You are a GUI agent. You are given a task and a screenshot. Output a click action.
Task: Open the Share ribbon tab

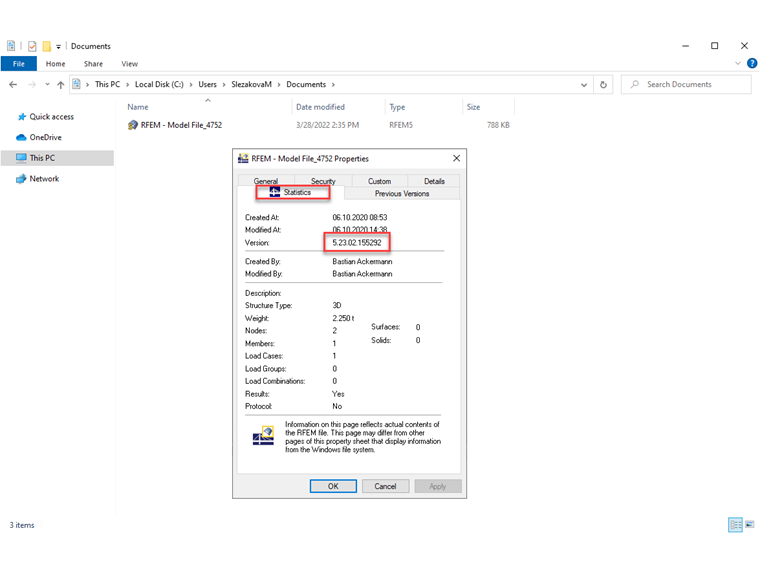pyautogui.click(x=93, y=64)
